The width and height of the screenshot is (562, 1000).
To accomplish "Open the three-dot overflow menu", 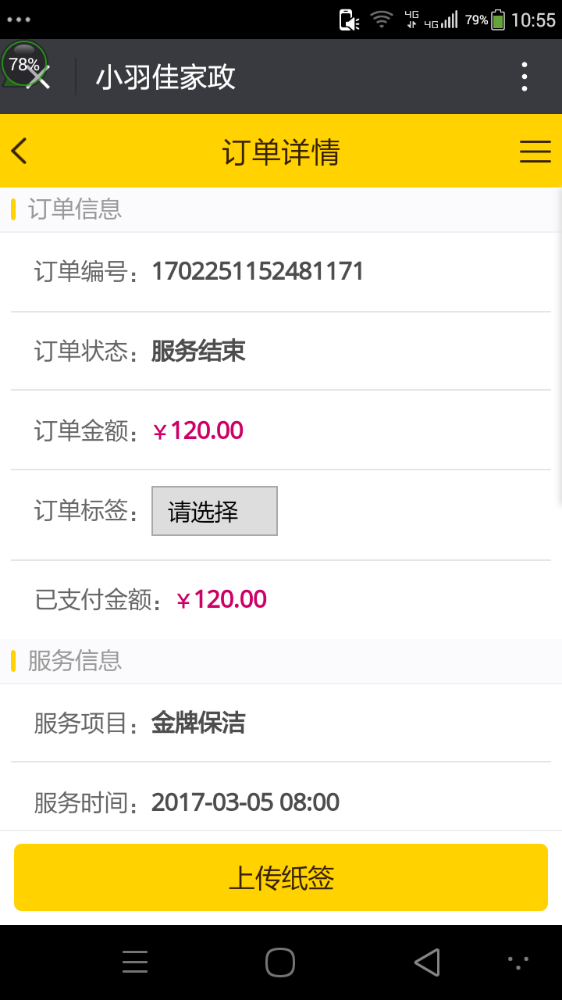I will click(524, 77).
